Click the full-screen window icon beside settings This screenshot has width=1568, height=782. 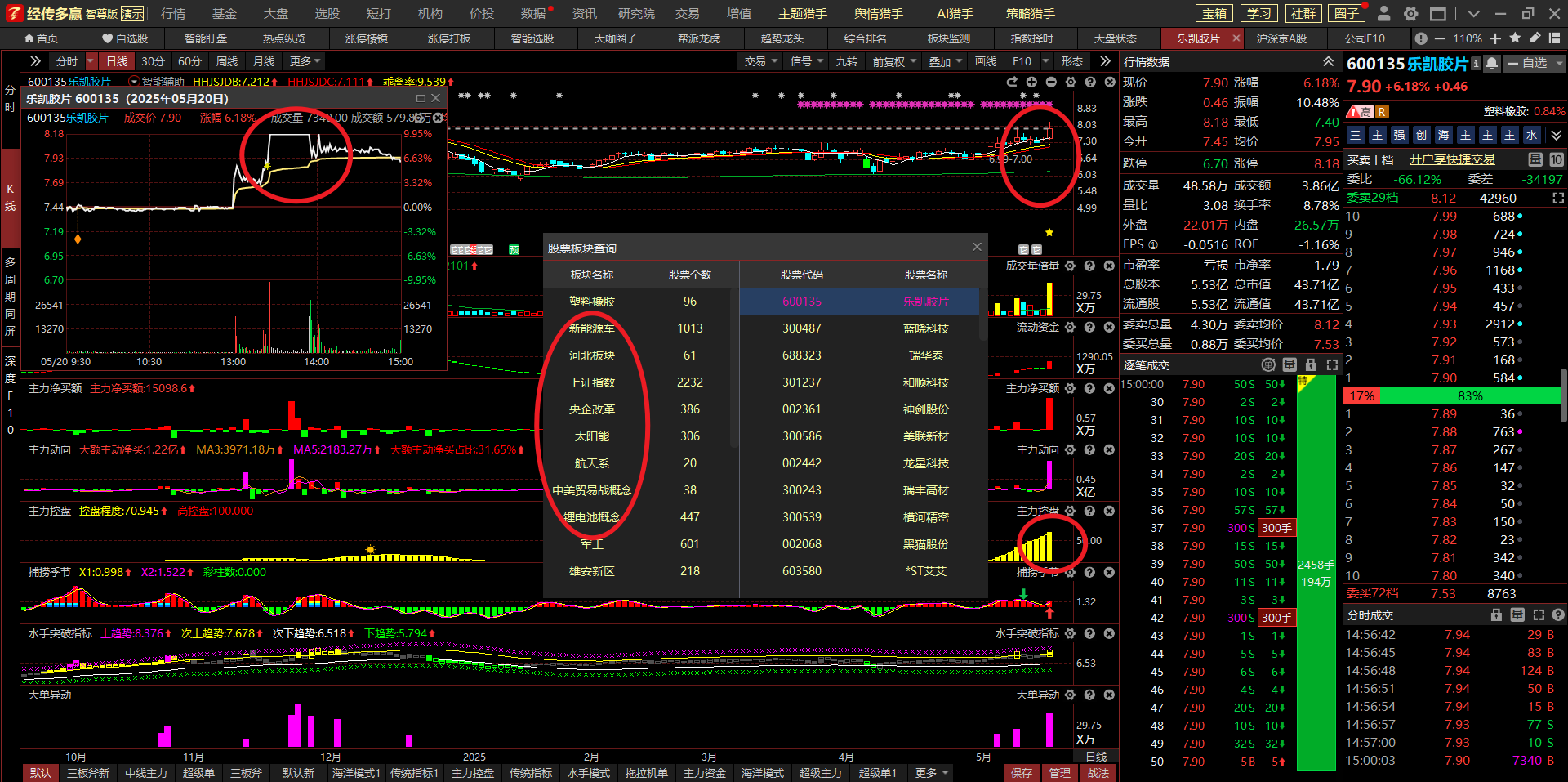(1438, 13)
